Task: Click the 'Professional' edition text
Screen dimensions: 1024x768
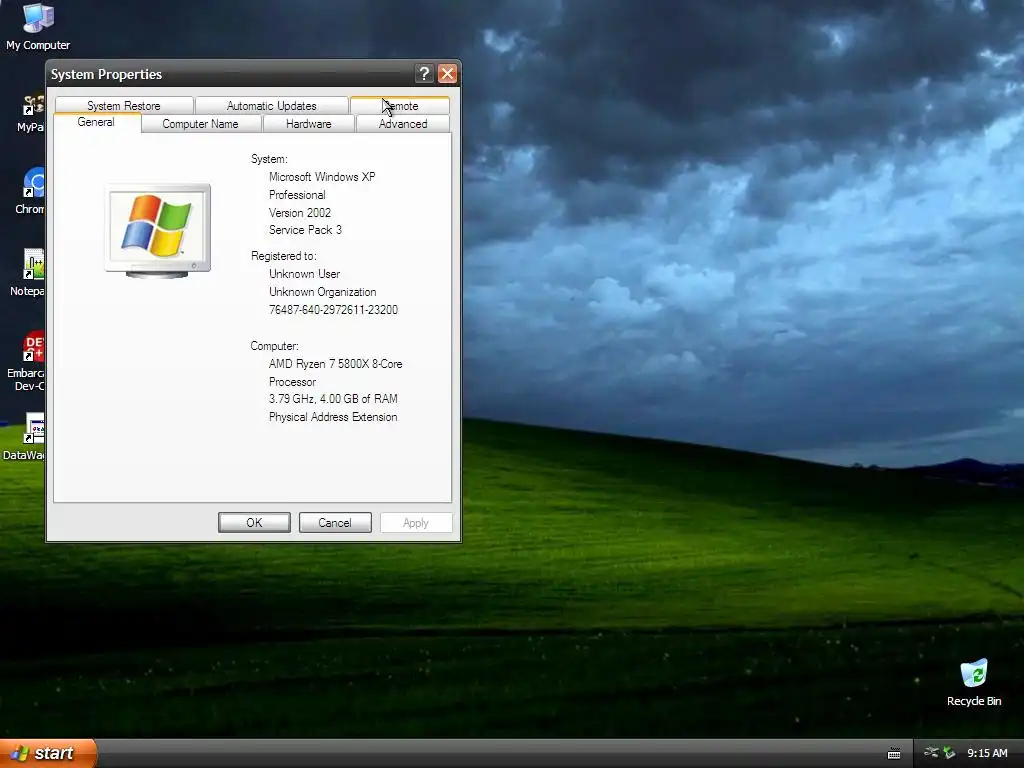Action: coord(297,195)
